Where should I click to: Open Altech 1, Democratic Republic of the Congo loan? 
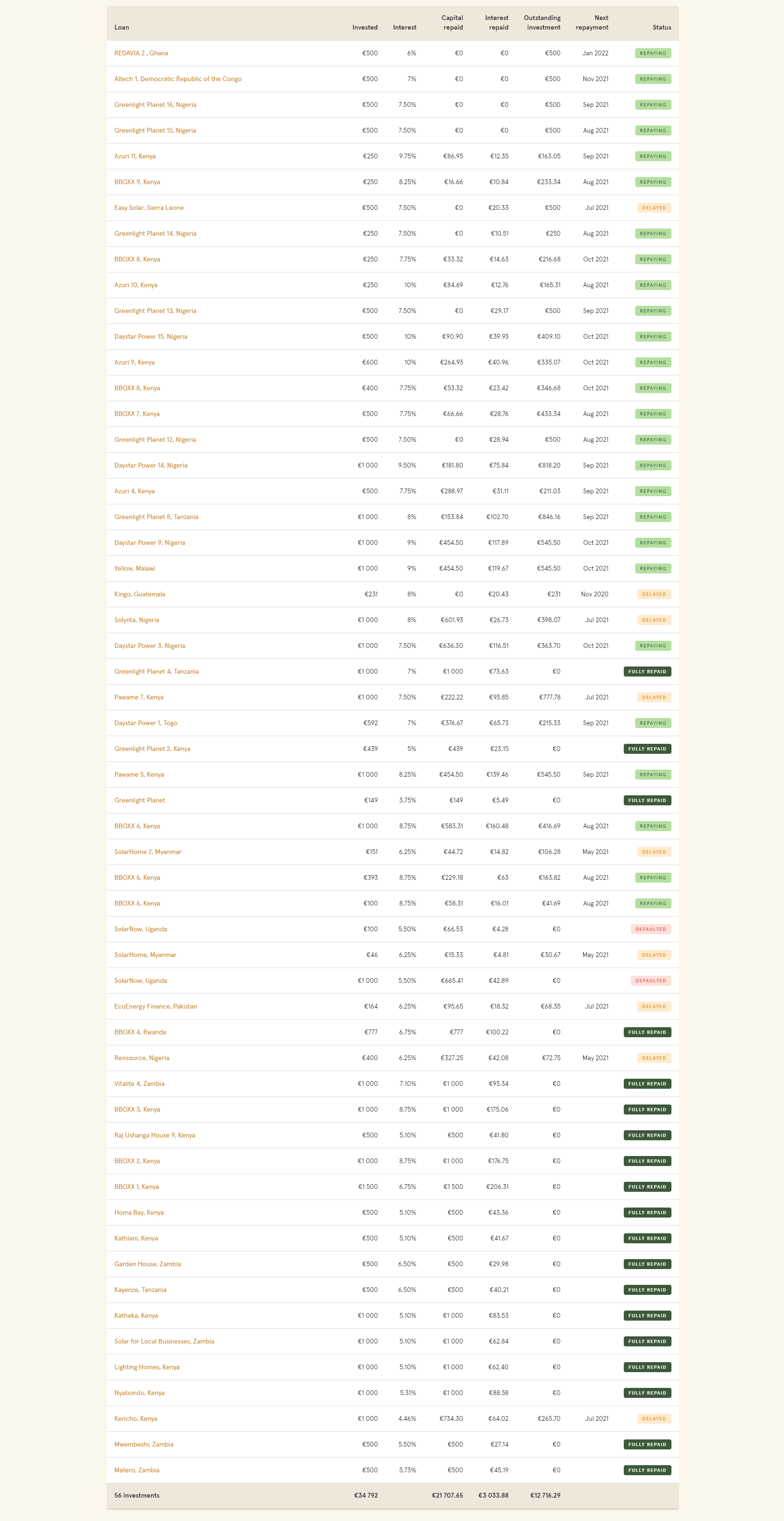(178, 79)
